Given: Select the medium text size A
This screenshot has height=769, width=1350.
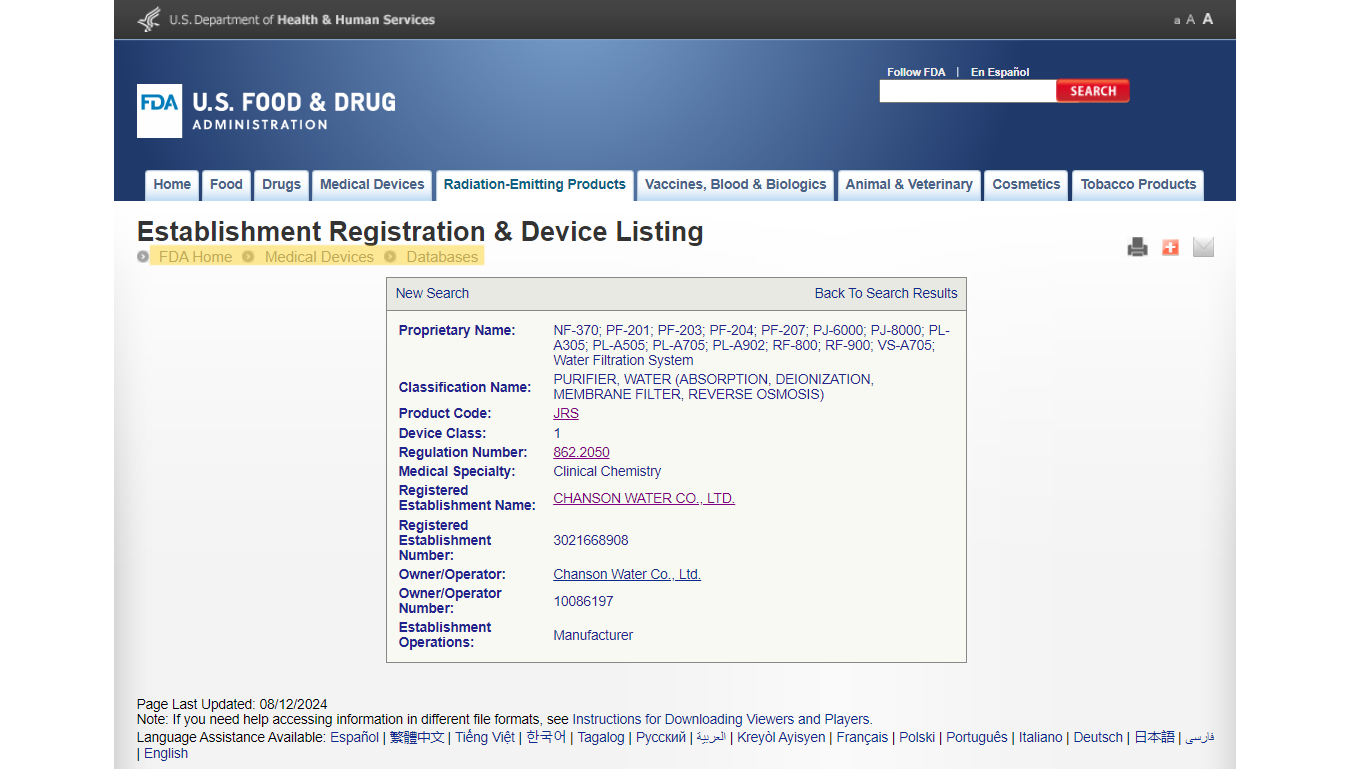Looking at the screenshot, I should [x=1190, y=20].
